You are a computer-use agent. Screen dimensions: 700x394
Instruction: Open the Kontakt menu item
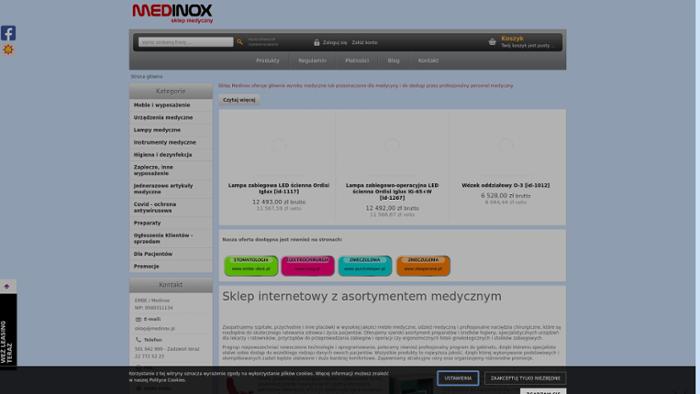pyautogui.click(x=428, y=61)
